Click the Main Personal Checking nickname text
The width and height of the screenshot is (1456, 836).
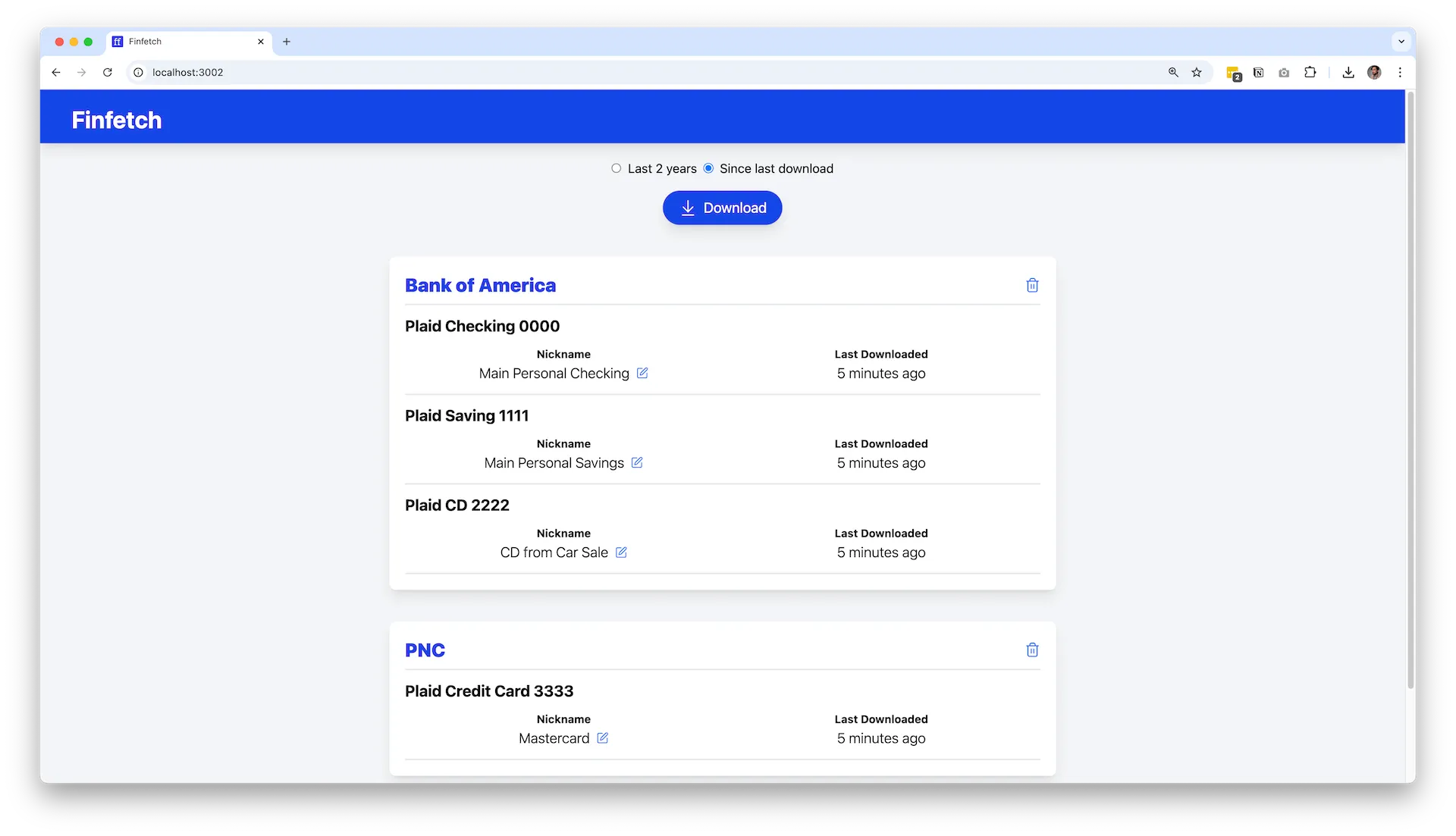coord(554,373)
